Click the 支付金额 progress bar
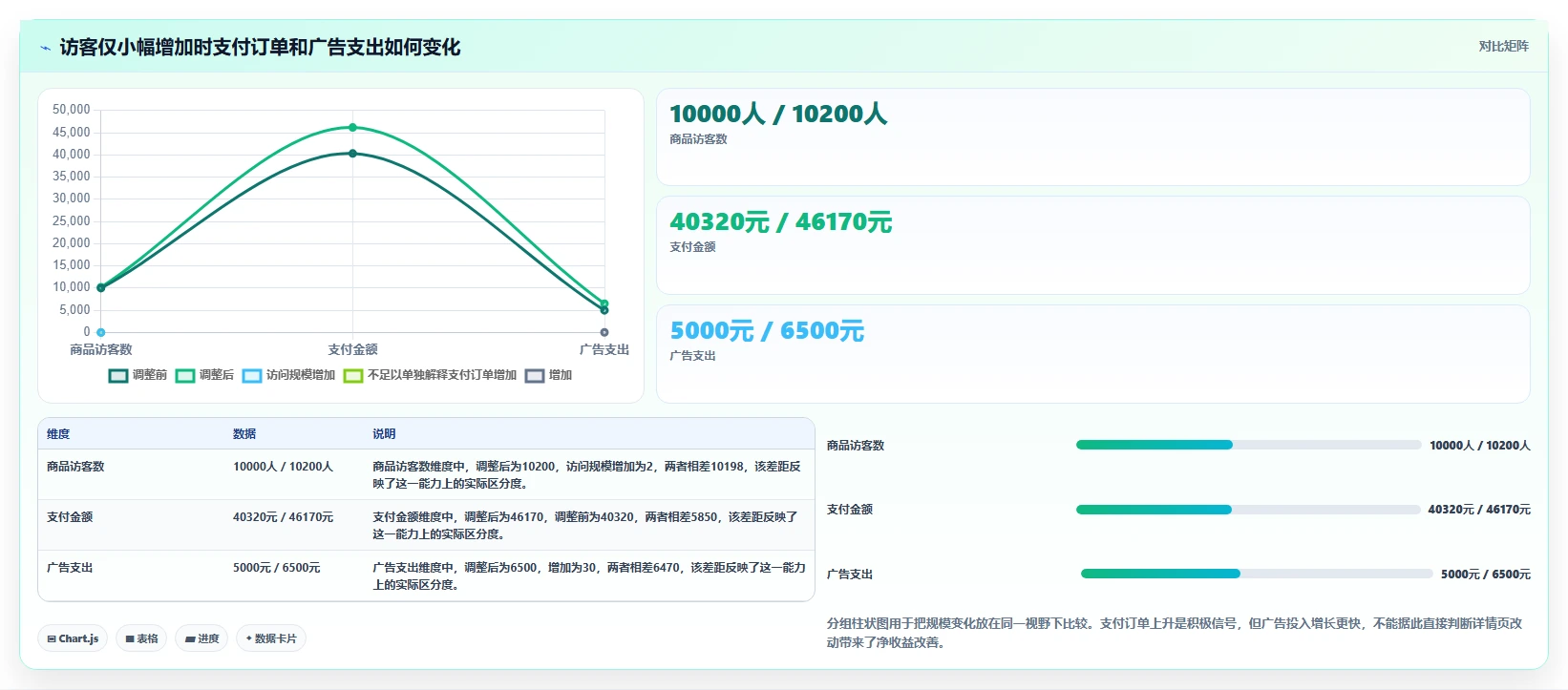The height and width of the screenshot is (690, 1568). click(1248, 510)
